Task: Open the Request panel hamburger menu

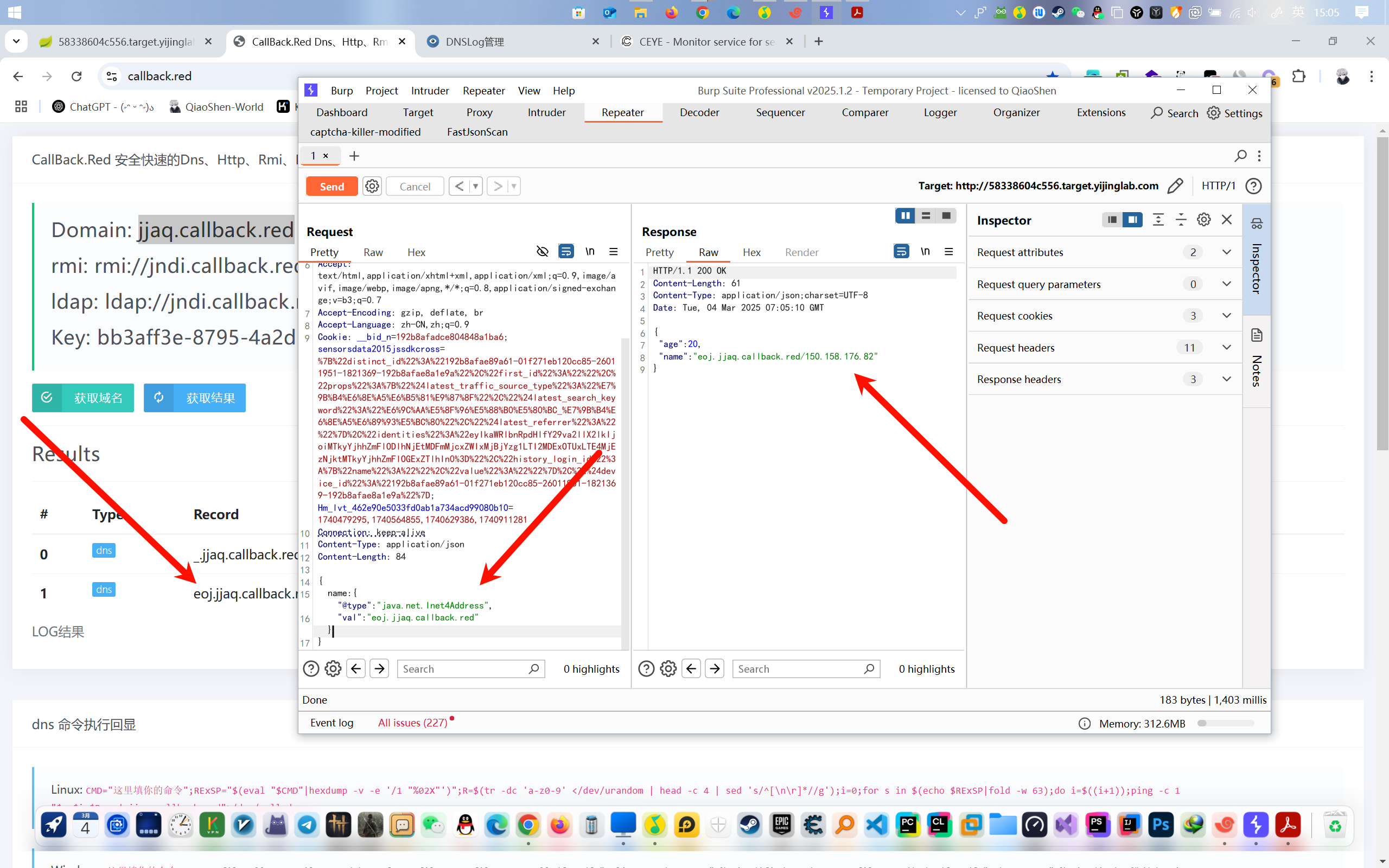Action: [614, 251]
